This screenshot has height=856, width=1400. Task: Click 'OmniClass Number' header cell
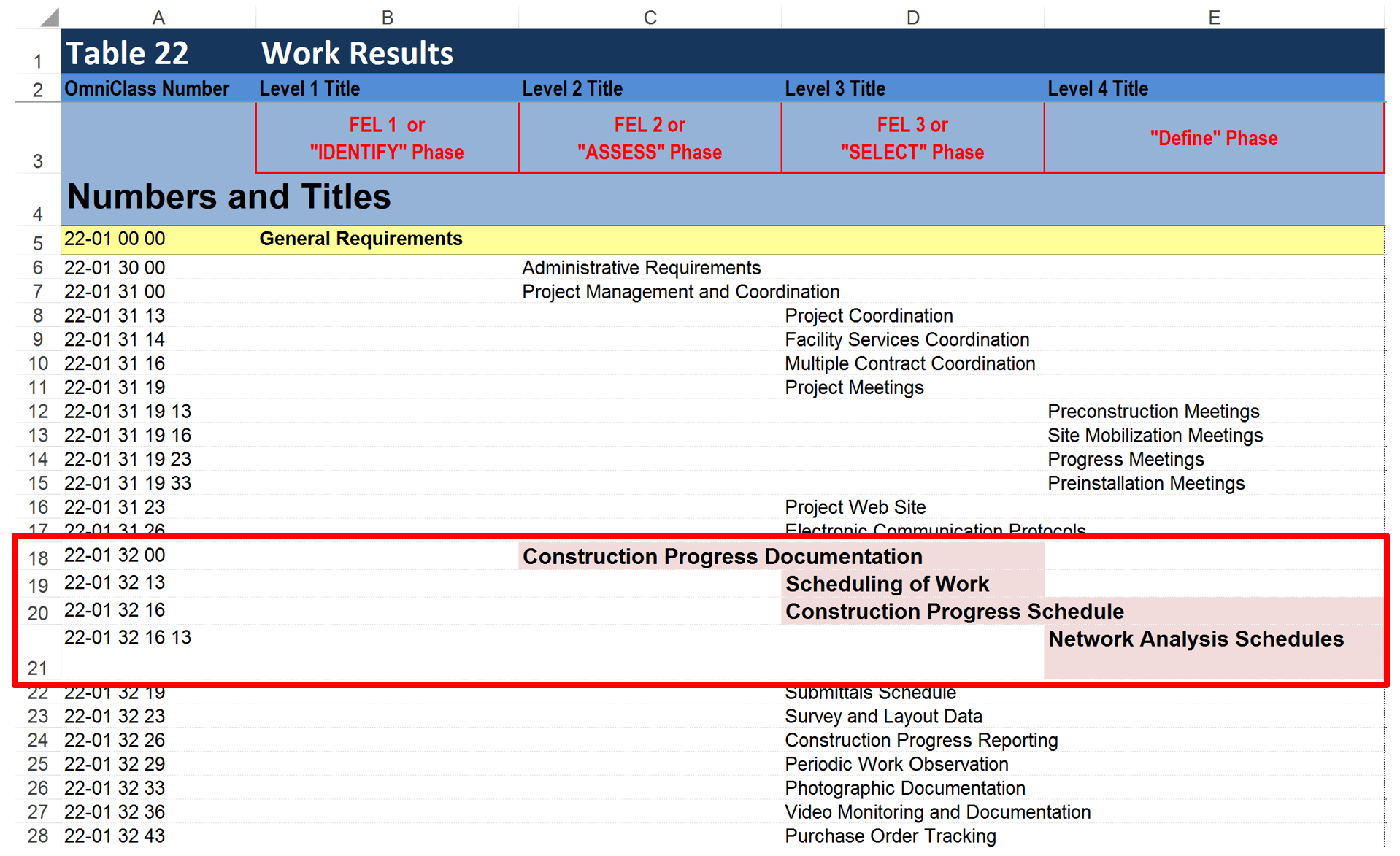click(158, 88)
